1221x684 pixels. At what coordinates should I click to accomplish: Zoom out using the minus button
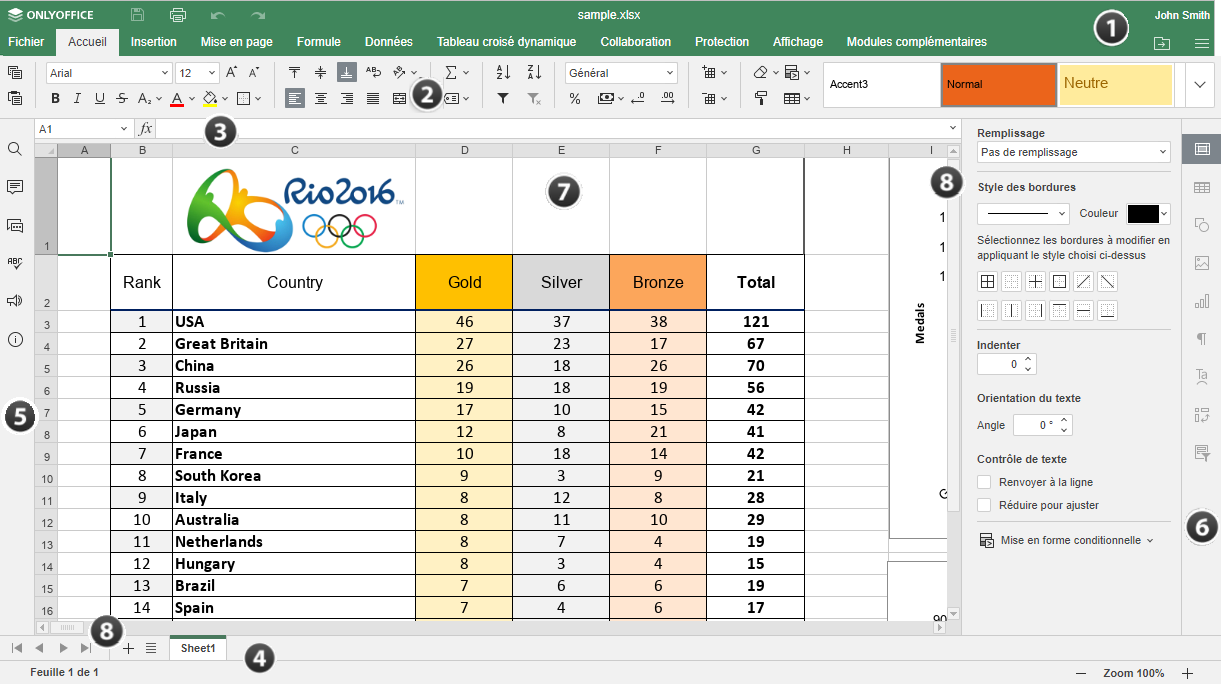pyautogui.click(x=1081, y=673)
